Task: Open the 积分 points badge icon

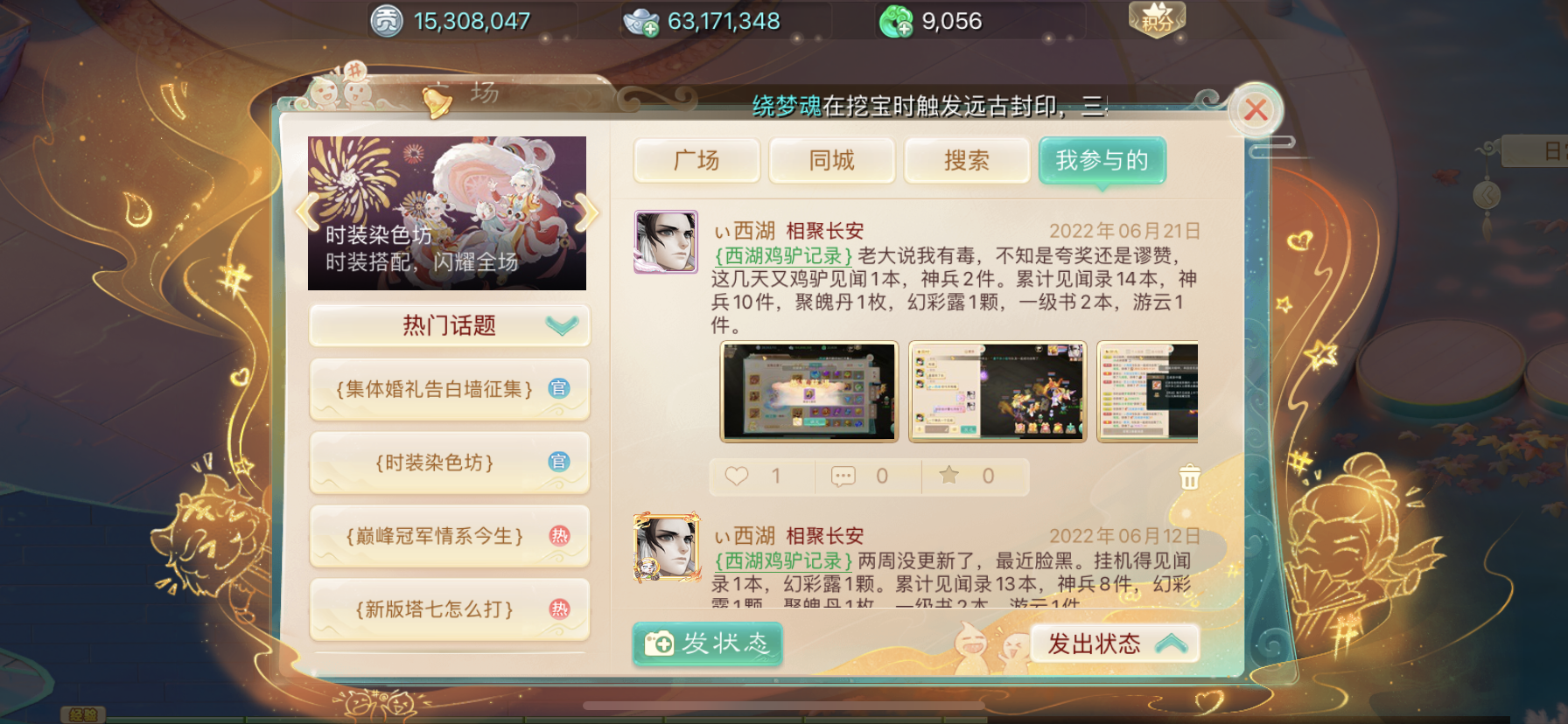Action: 1157,19
